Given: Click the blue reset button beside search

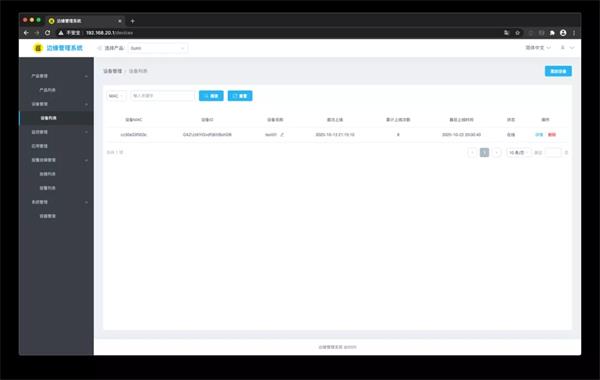Looking at the screenshot, I should 240,96.
